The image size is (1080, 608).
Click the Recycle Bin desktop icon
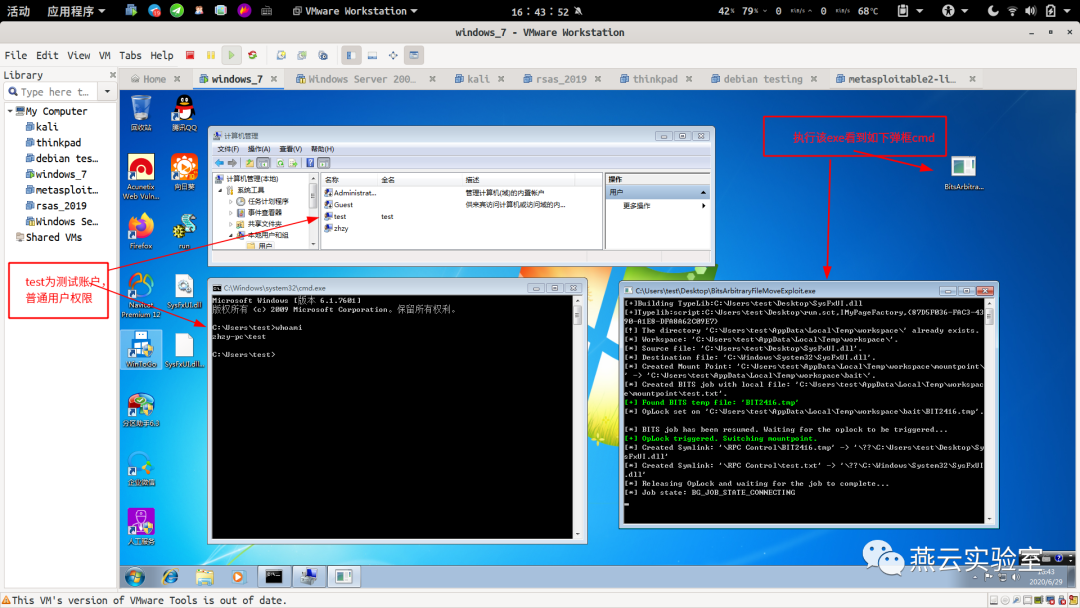(141, 113)
